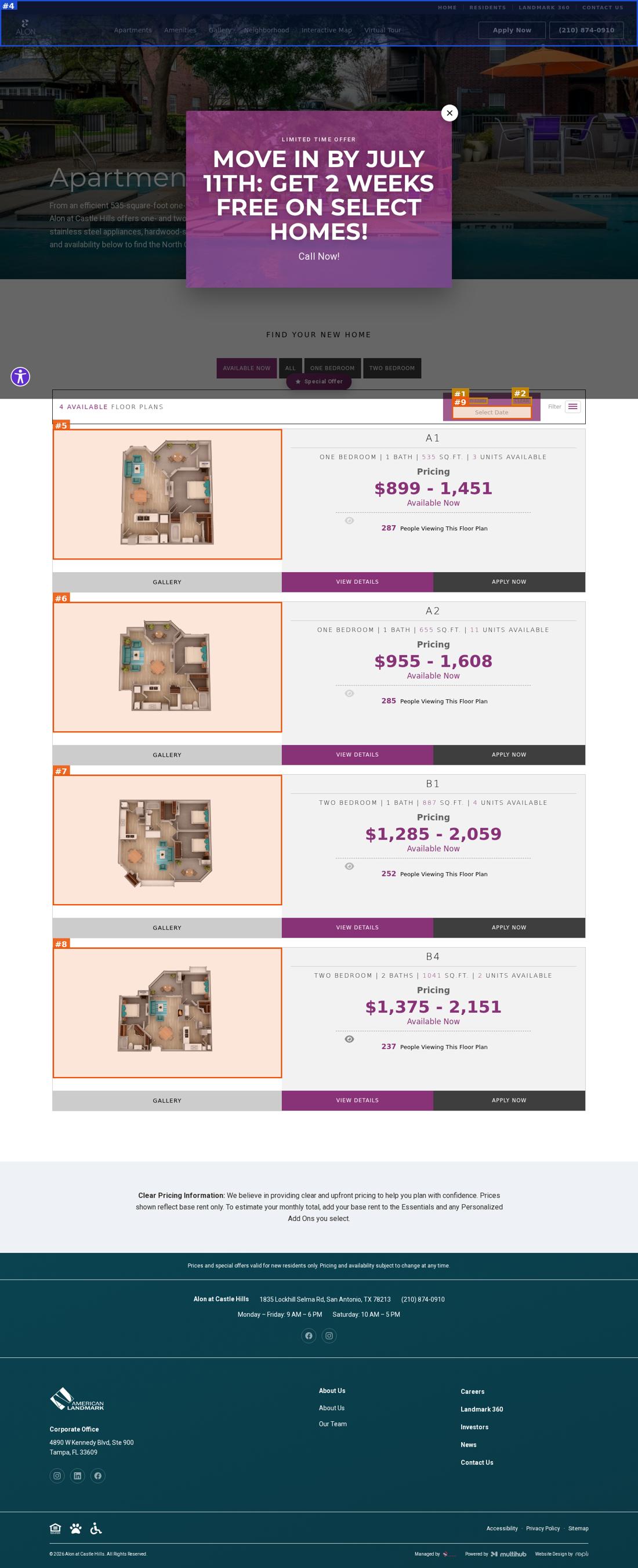The height and width of the screenshot is (1568, 638).
Task: Switch to the All floor plans tab
Action: click(290, 368)
